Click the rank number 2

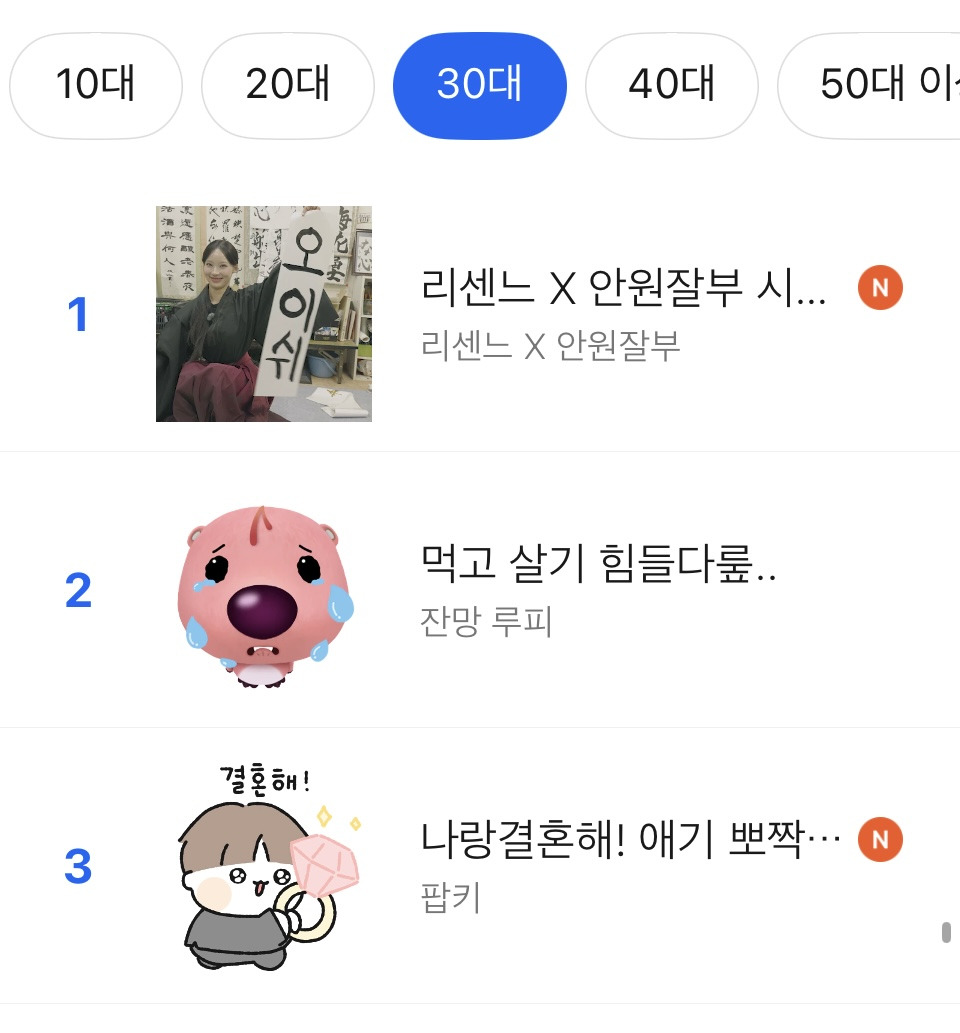(78, 590)
